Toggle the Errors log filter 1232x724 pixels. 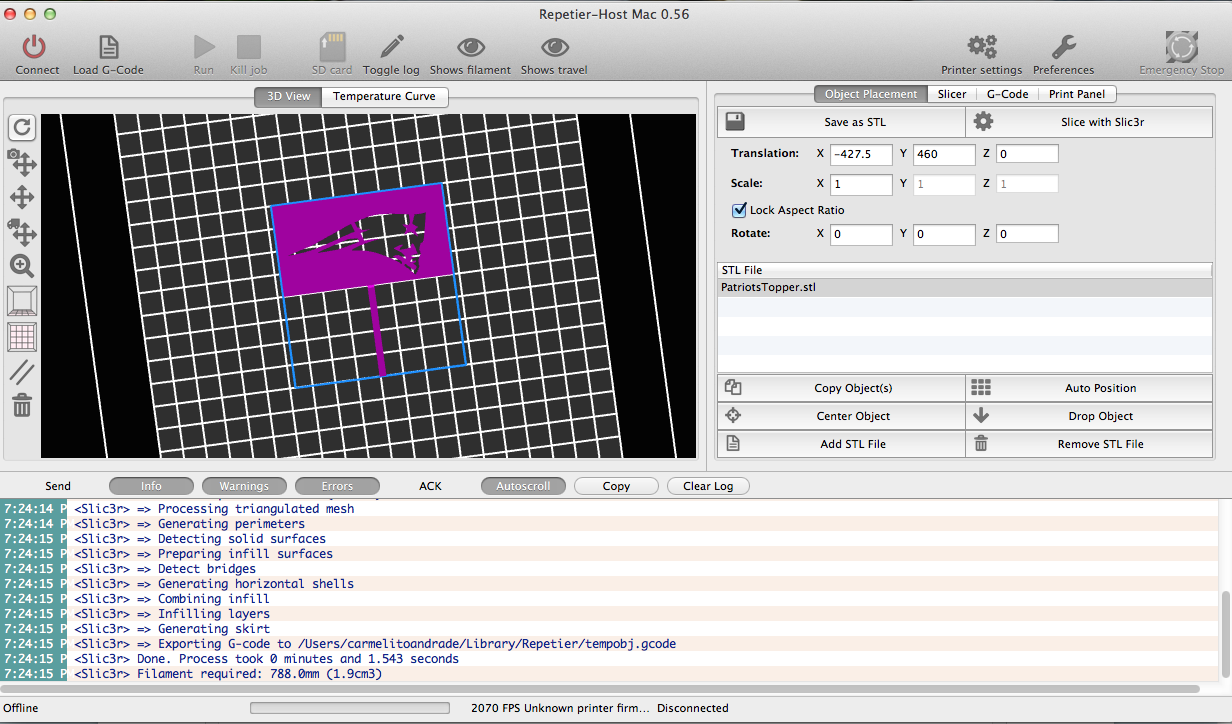[x=337, y=486]
